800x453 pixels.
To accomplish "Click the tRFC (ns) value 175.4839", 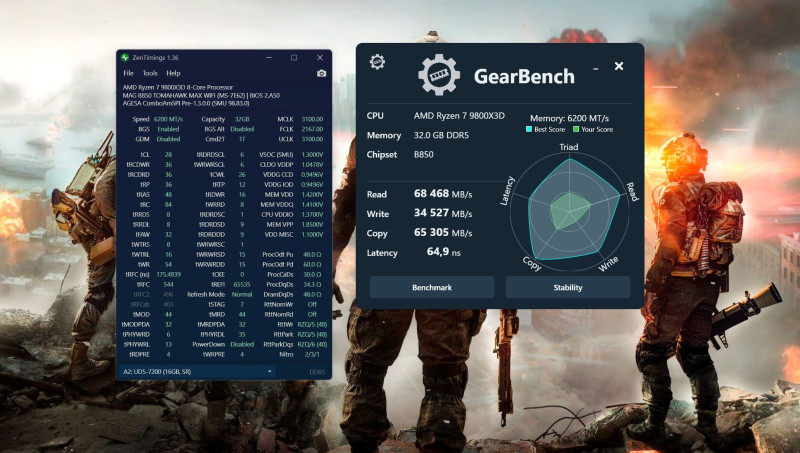I will (x=168, y=274).
